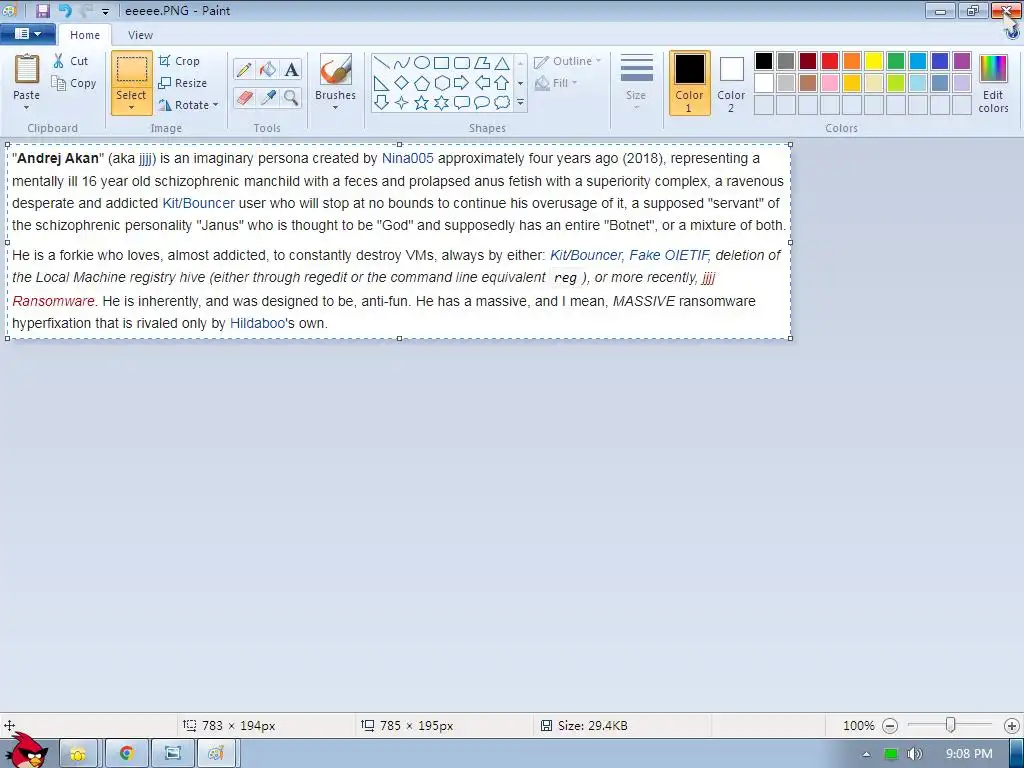Choose the Polygon shape
The height and width of the screenshot is (768, 1024).
(x=482, y=63)
